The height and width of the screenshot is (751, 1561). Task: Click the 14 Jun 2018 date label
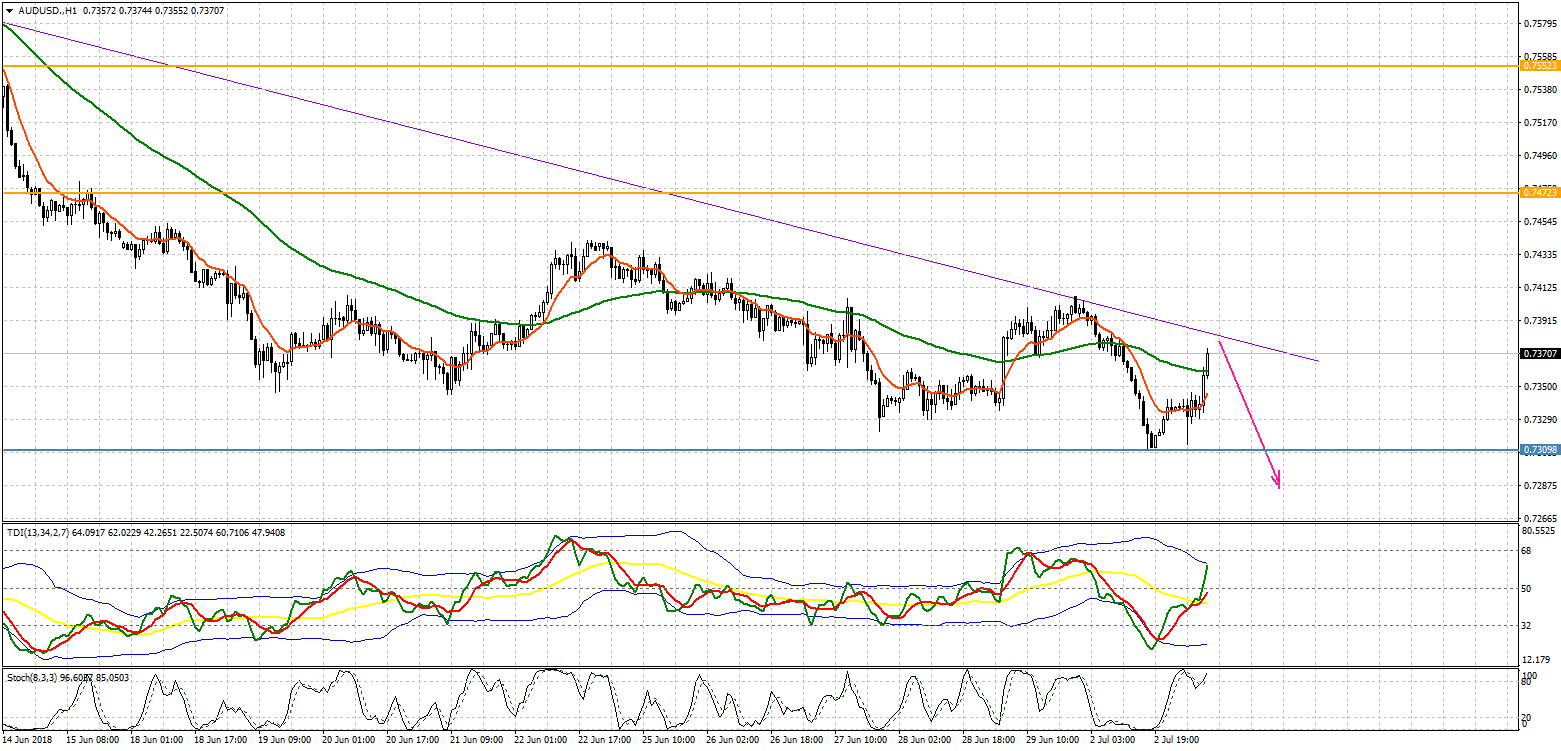click(x=26, y=741)
